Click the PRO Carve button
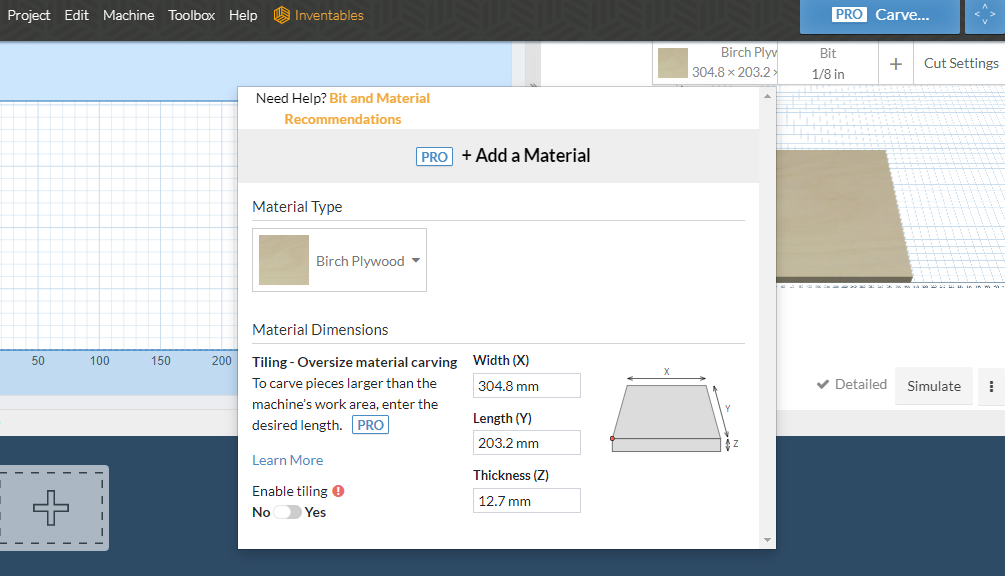1005x576 pixels. click(x=879, y=15)
